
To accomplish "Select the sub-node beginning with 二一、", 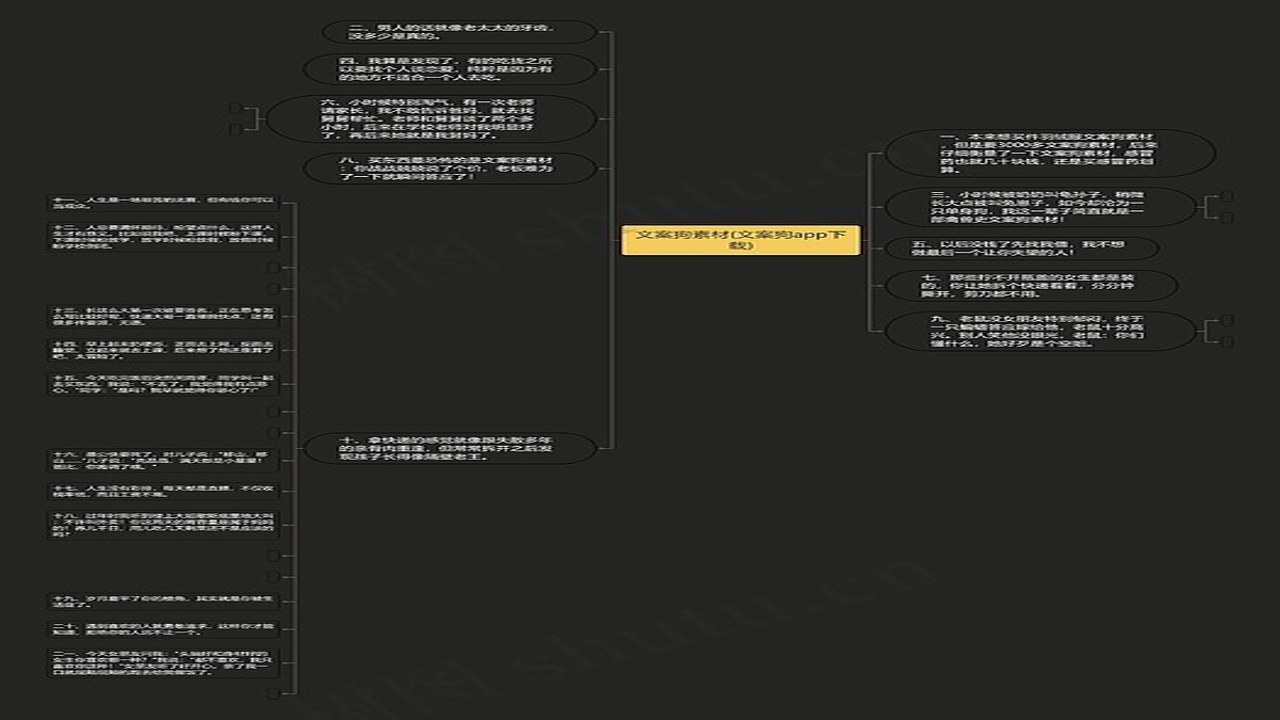I will (162, 662).
